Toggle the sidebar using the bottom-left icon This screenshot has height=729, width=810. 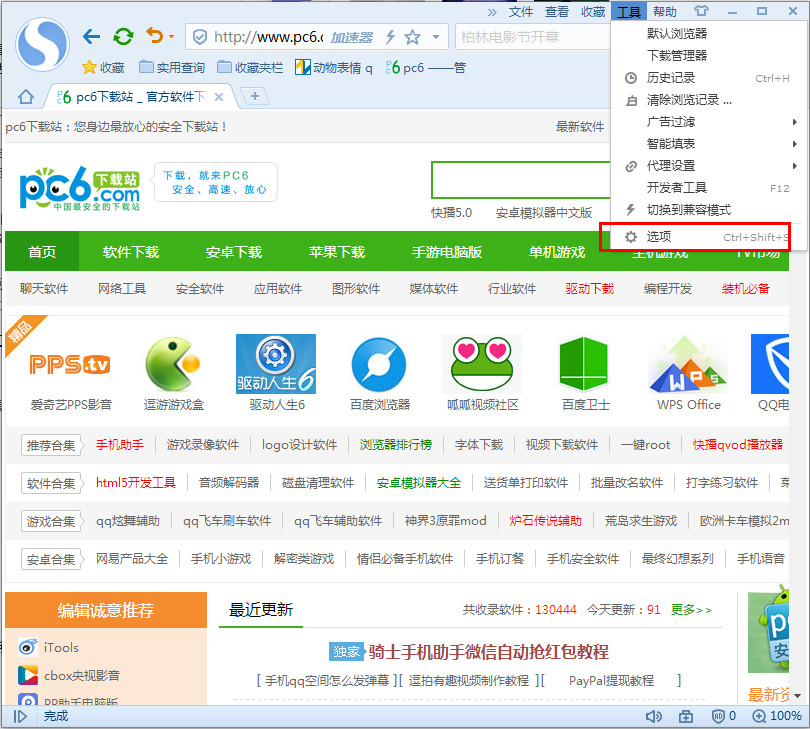tap(20, 716)
